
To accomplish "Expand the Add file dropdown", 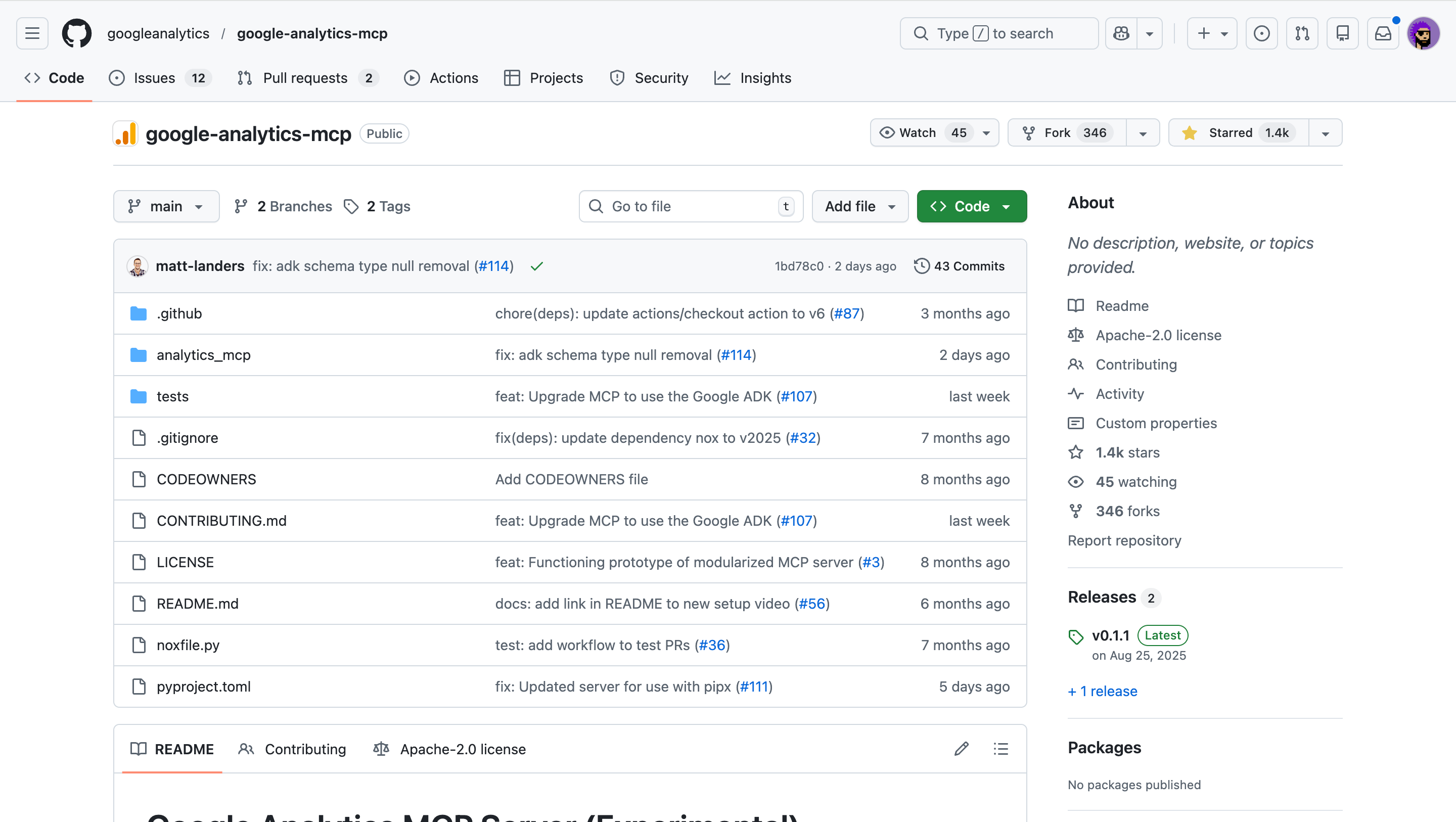I will [x=859, y=206].
